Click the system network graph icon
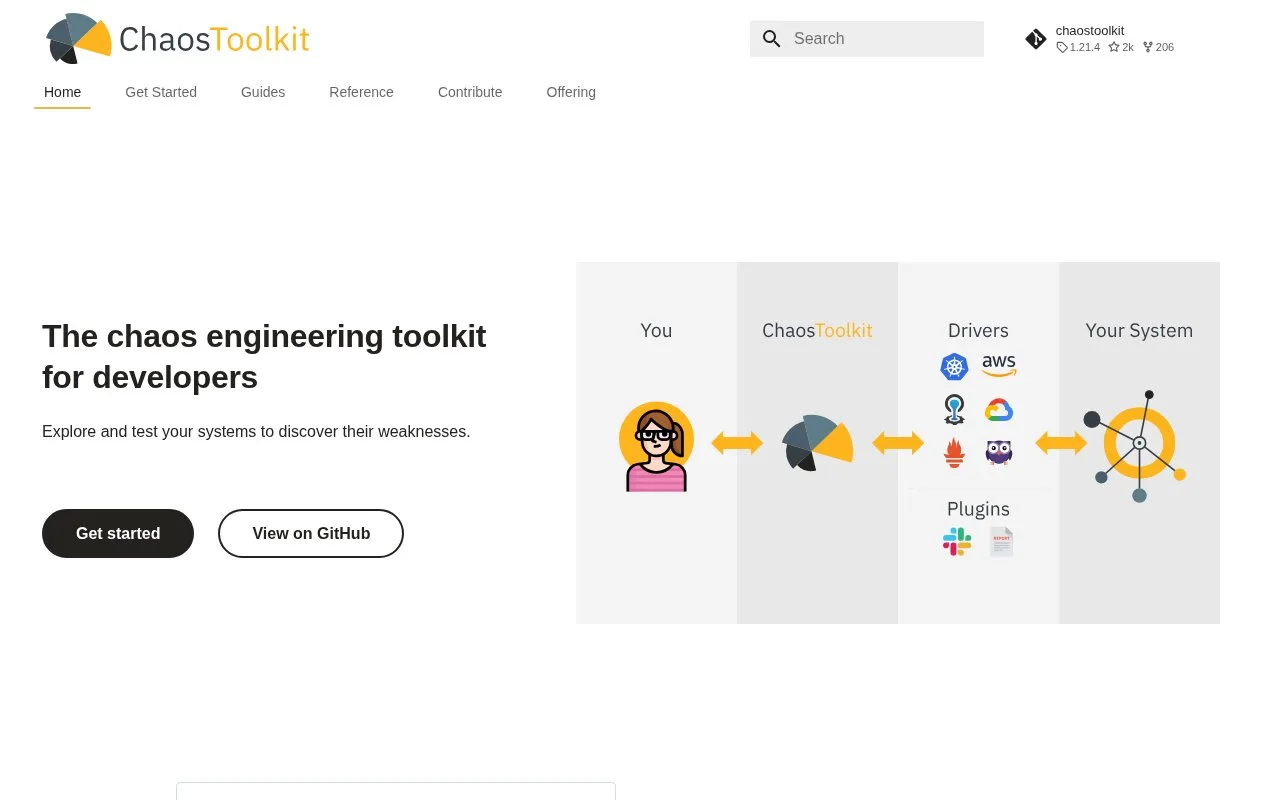The width and height of the screenshot is (1280, 800). 1135,446
